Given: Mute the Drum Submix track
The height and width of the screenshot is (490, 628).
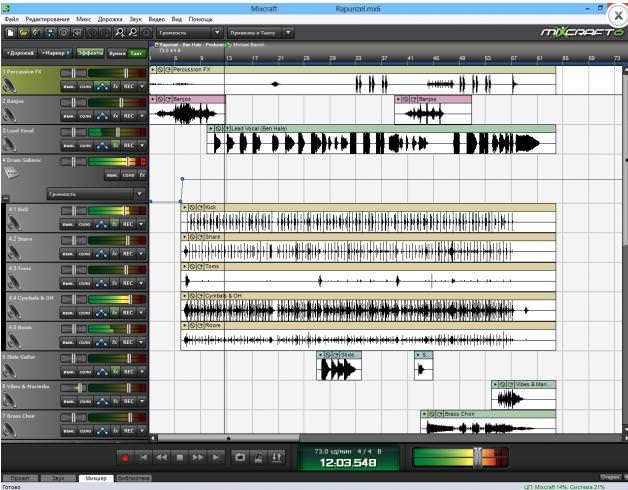Looking at the screenshot, I should click(112, 175).
